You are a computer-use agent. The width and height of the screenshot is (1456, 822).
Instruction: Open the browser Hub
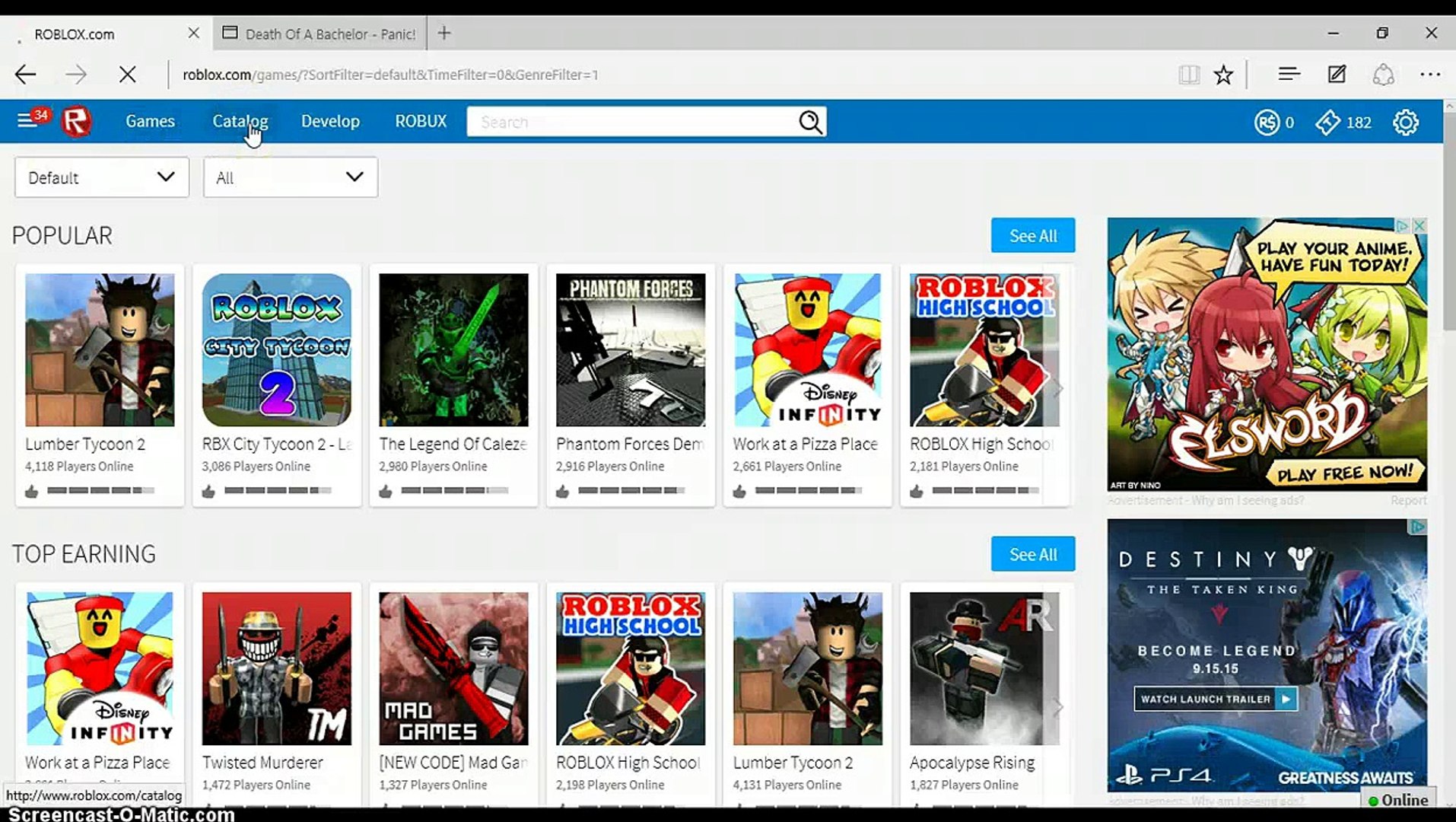(x=1289, y=74)
